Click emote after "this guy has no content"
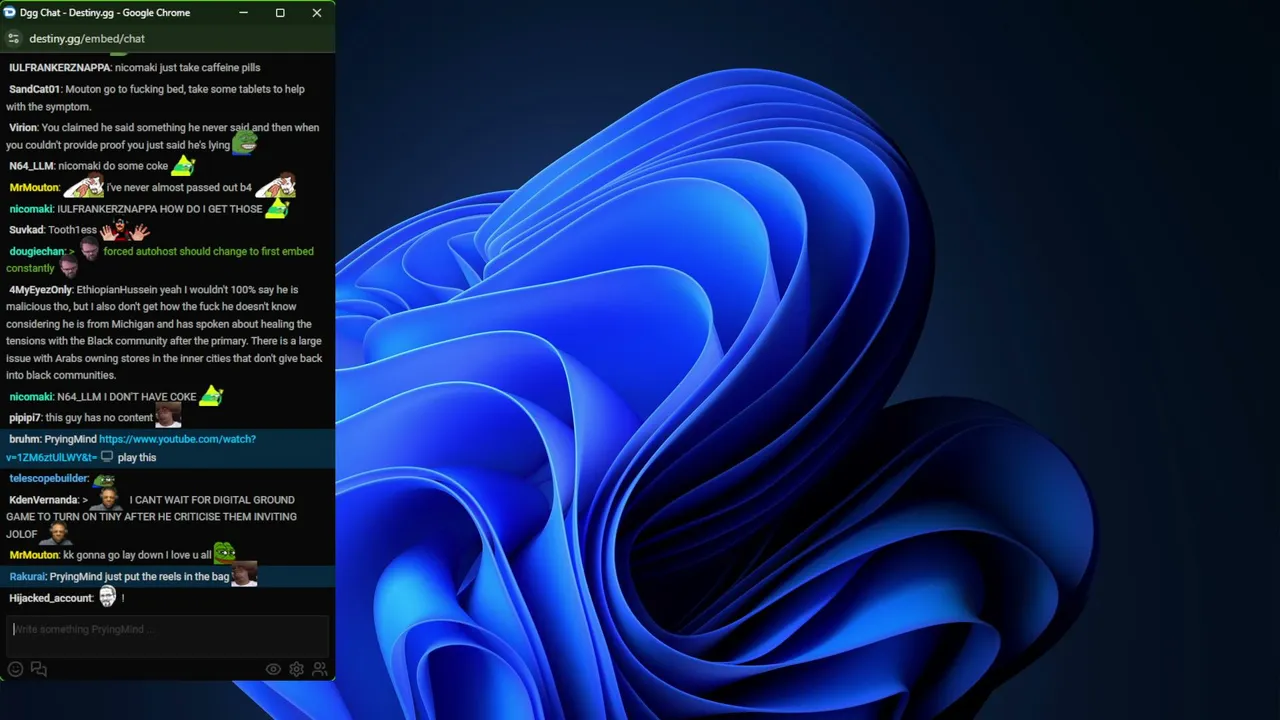 [168, 416]
